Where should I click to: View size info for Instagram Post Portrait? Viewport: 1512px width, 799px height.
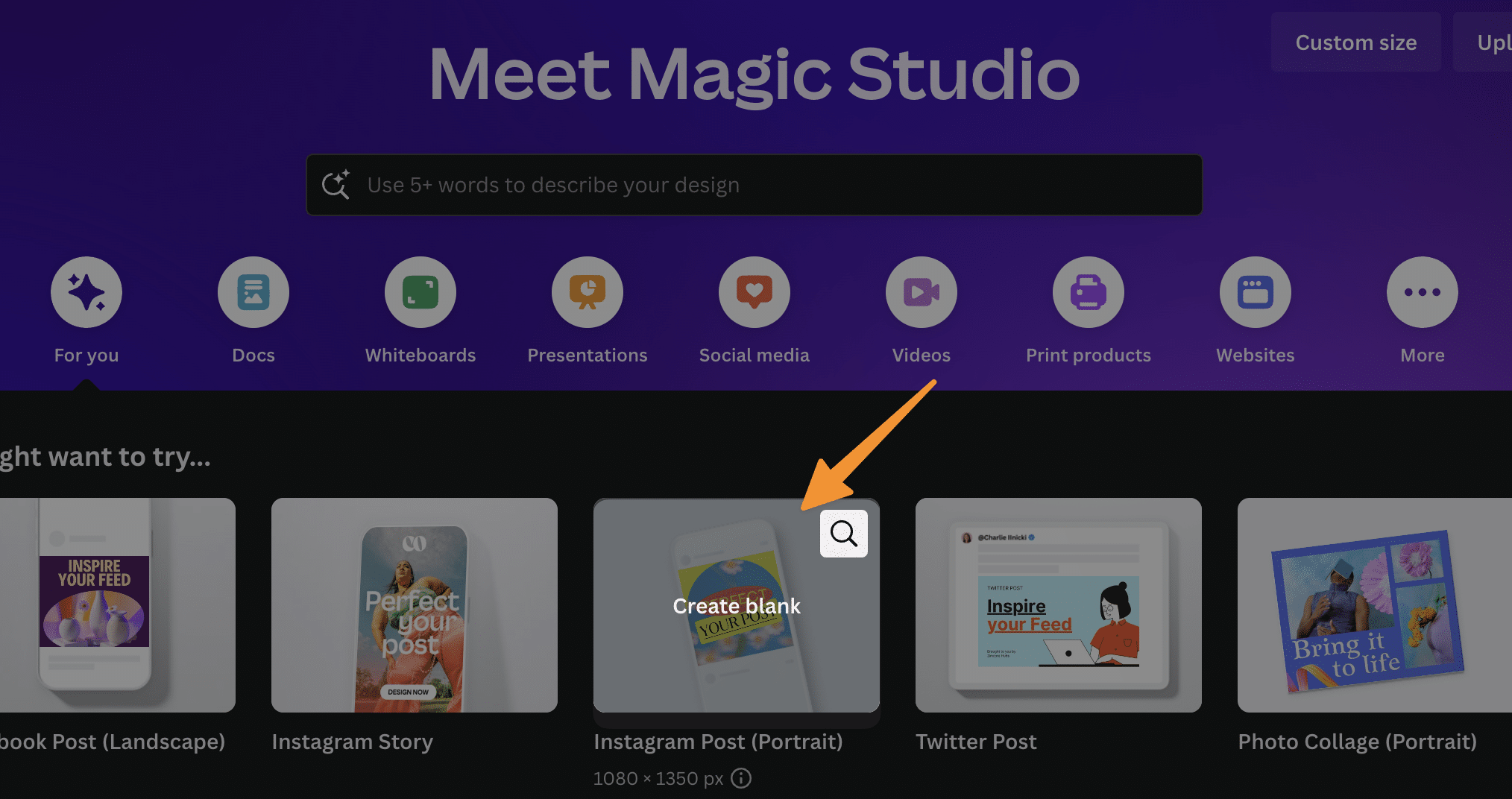[740, 778]
